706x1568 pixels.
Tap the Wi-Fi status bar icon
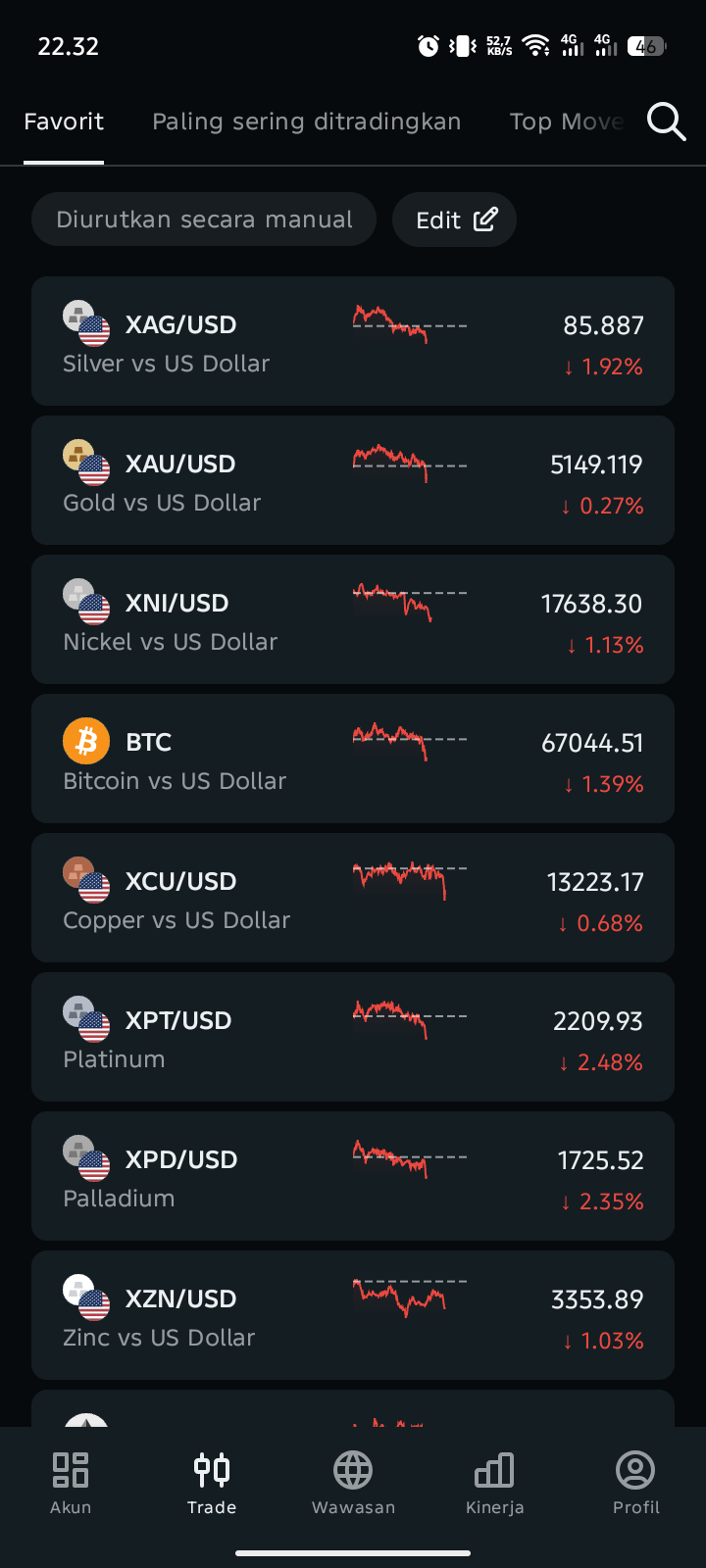pyautogui.click(x=535, y=46)
